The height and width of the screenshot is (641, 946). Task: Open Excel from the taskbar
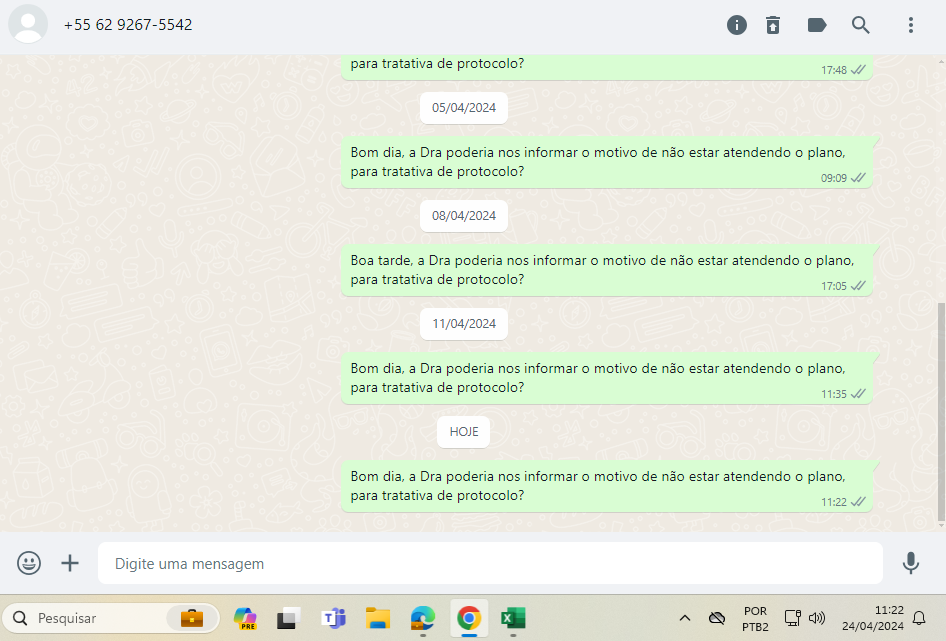(513, 618)
